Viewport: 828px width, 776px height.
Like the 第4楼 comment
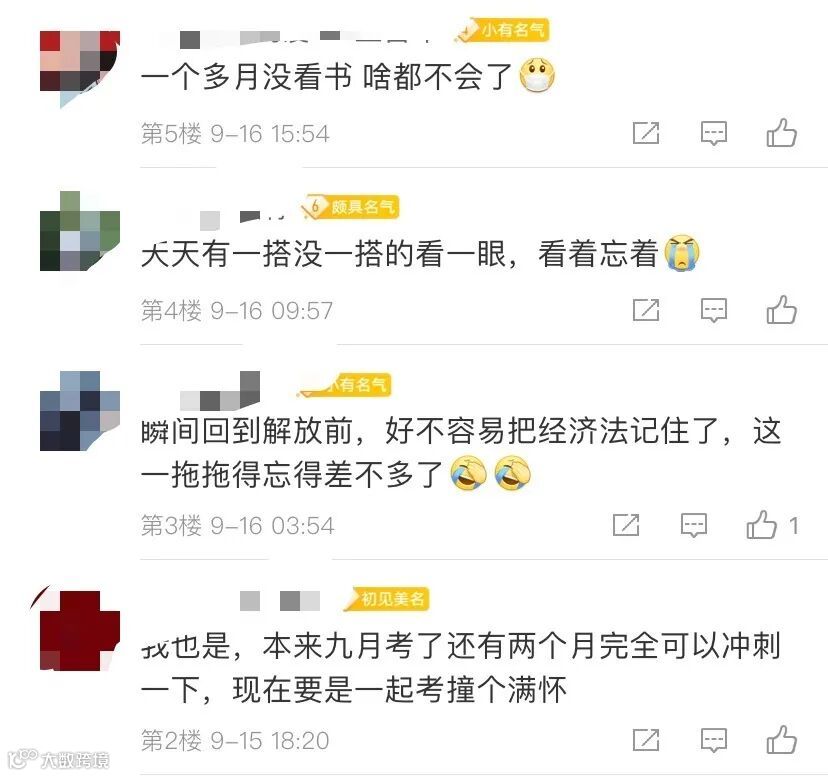click(782, 309)
